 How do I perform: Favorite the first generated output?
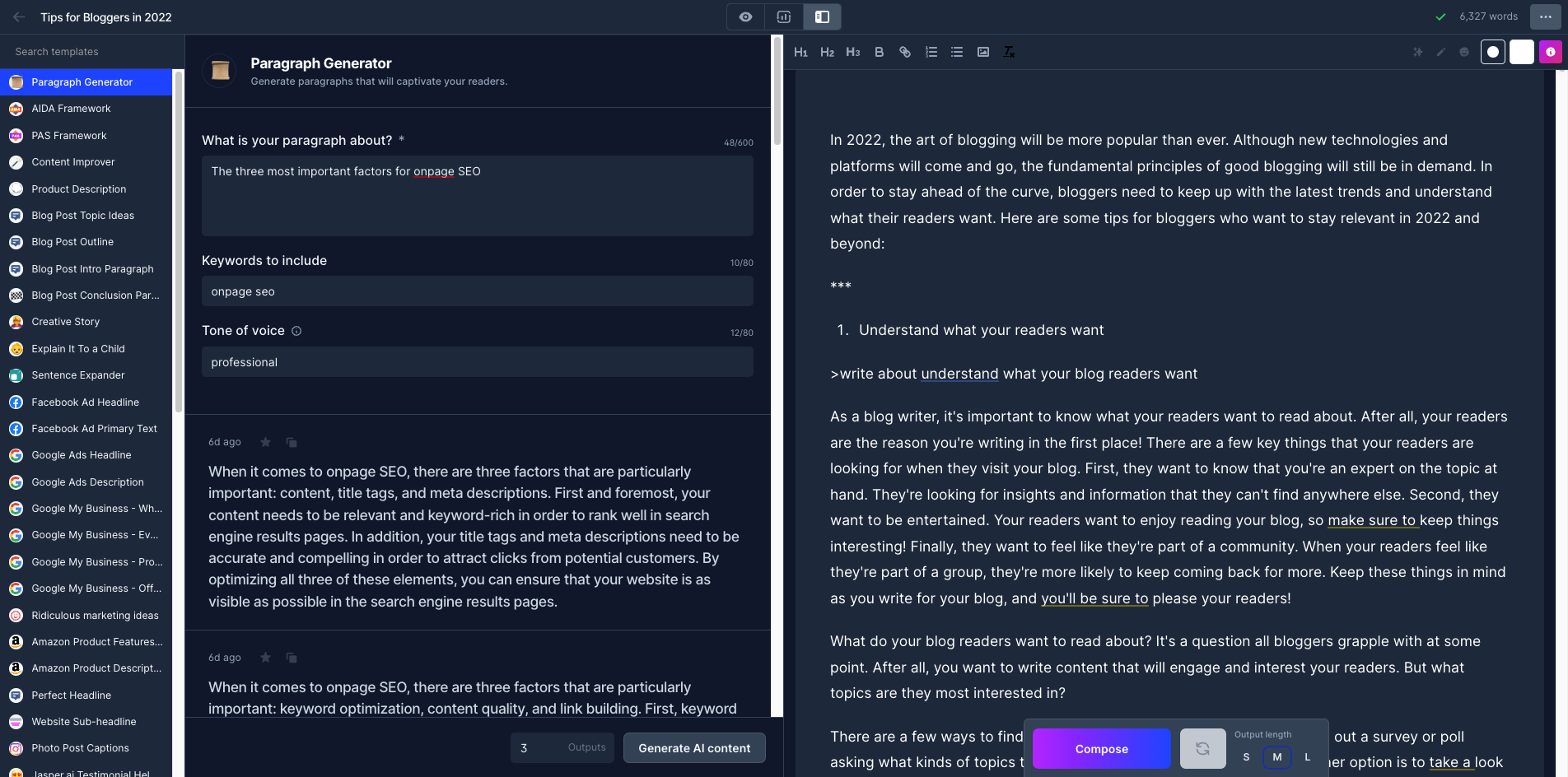[265, 442]
